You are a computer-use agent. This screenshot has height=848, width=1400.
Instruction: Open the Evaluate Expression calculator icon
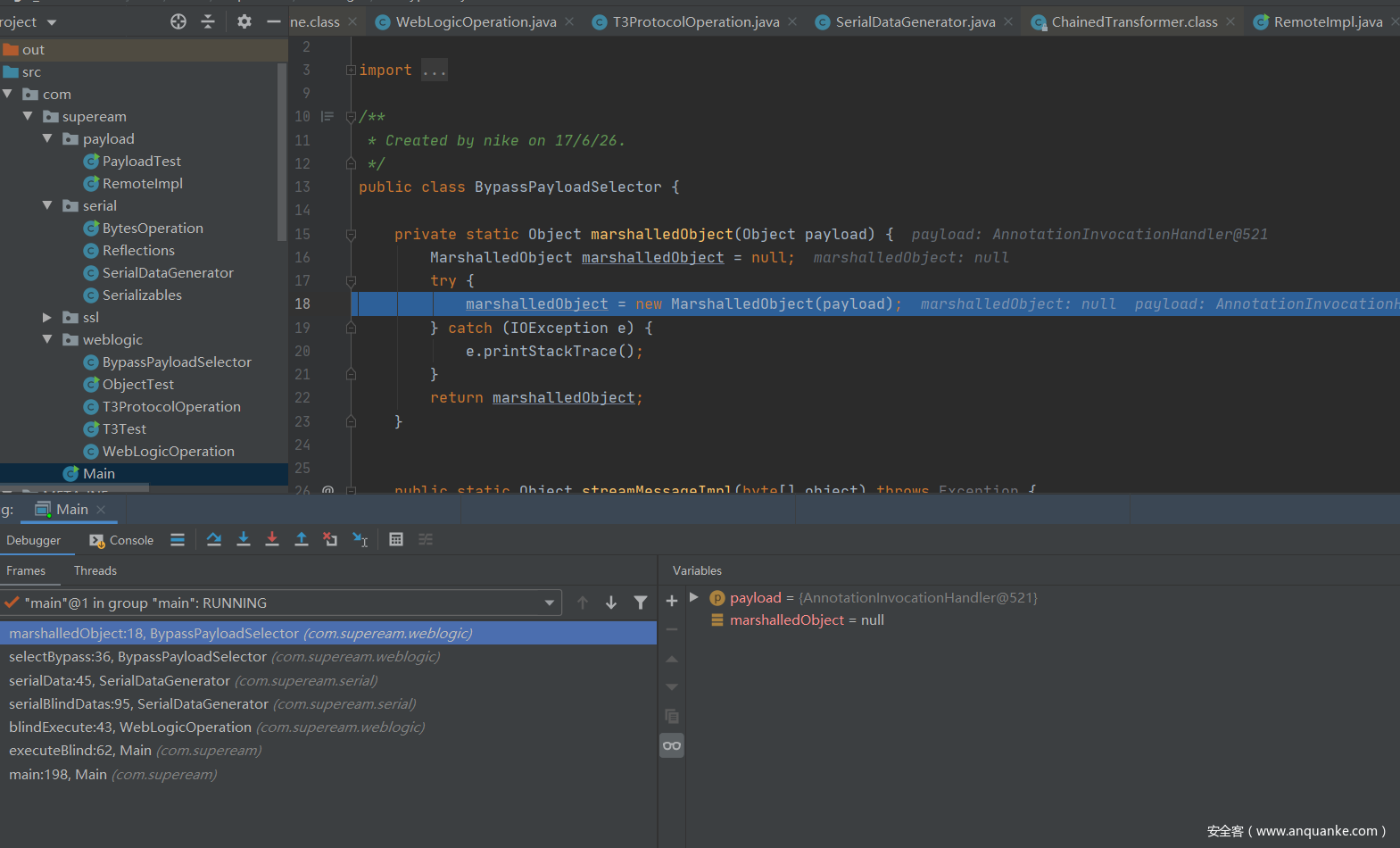pos(396,539)
